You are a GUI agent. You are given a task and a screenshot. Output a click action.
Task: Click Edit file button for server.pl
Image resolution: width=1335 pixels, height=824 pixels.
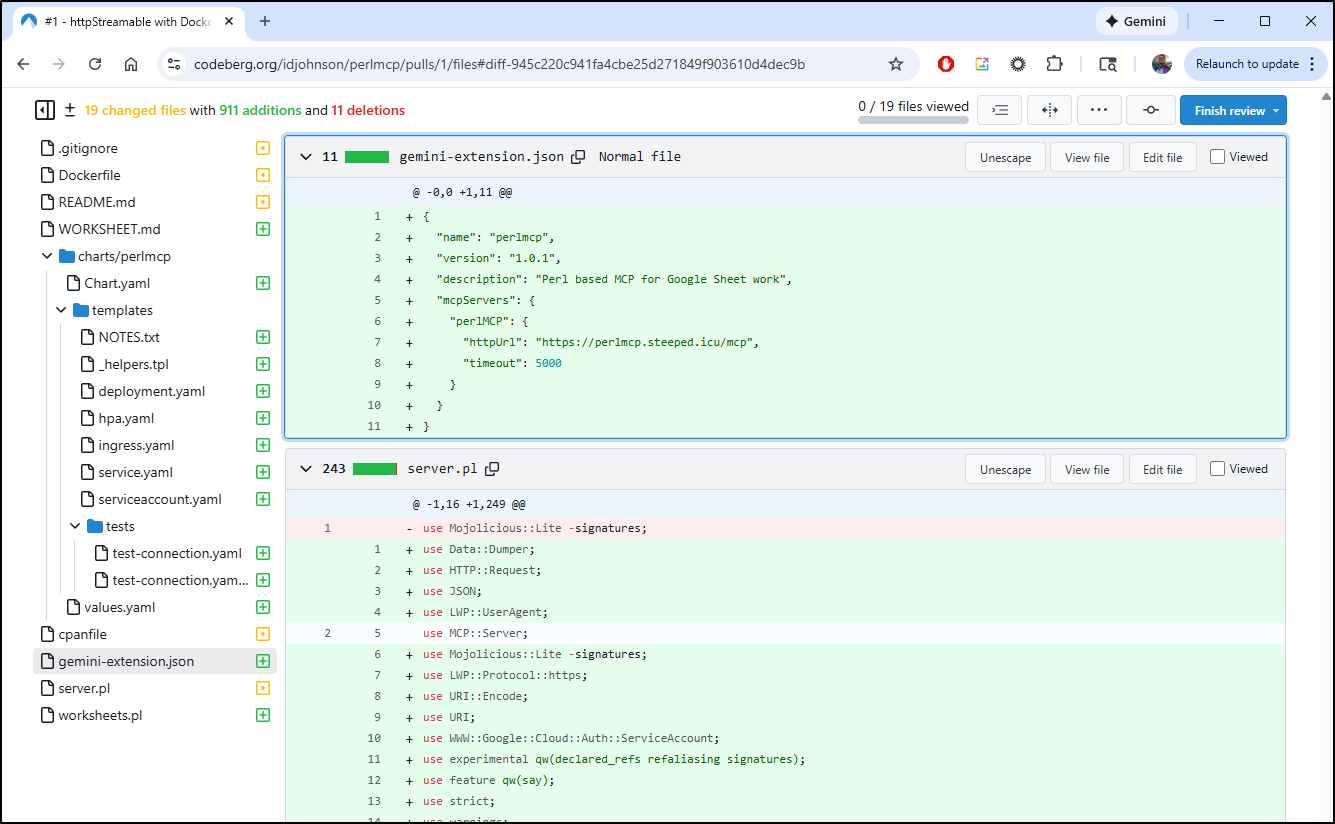tap(1162, 469)
